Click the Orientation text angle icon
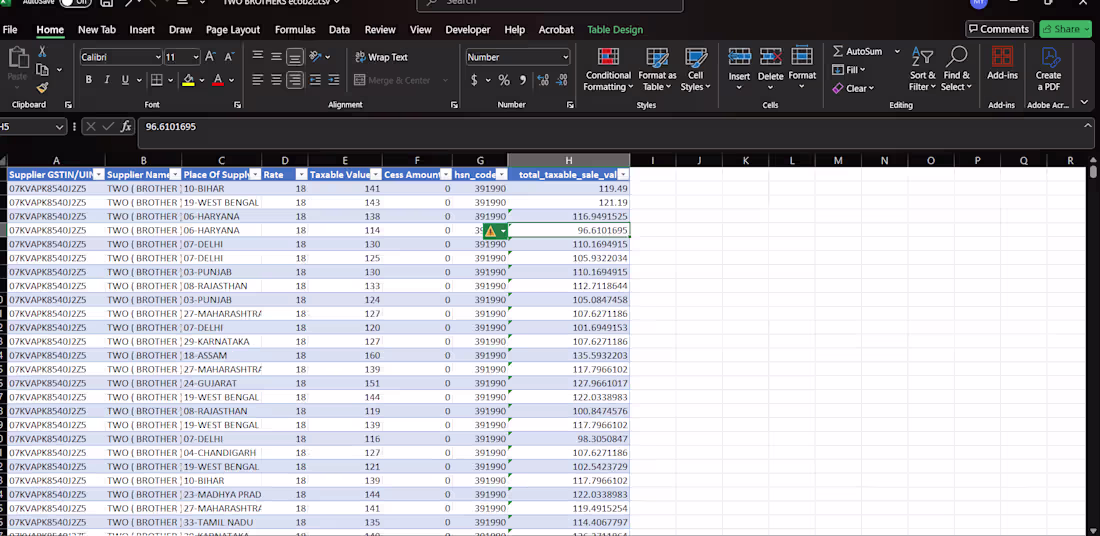The height and width of the screenshot is (536, 1100). click(x=316, y=57)
